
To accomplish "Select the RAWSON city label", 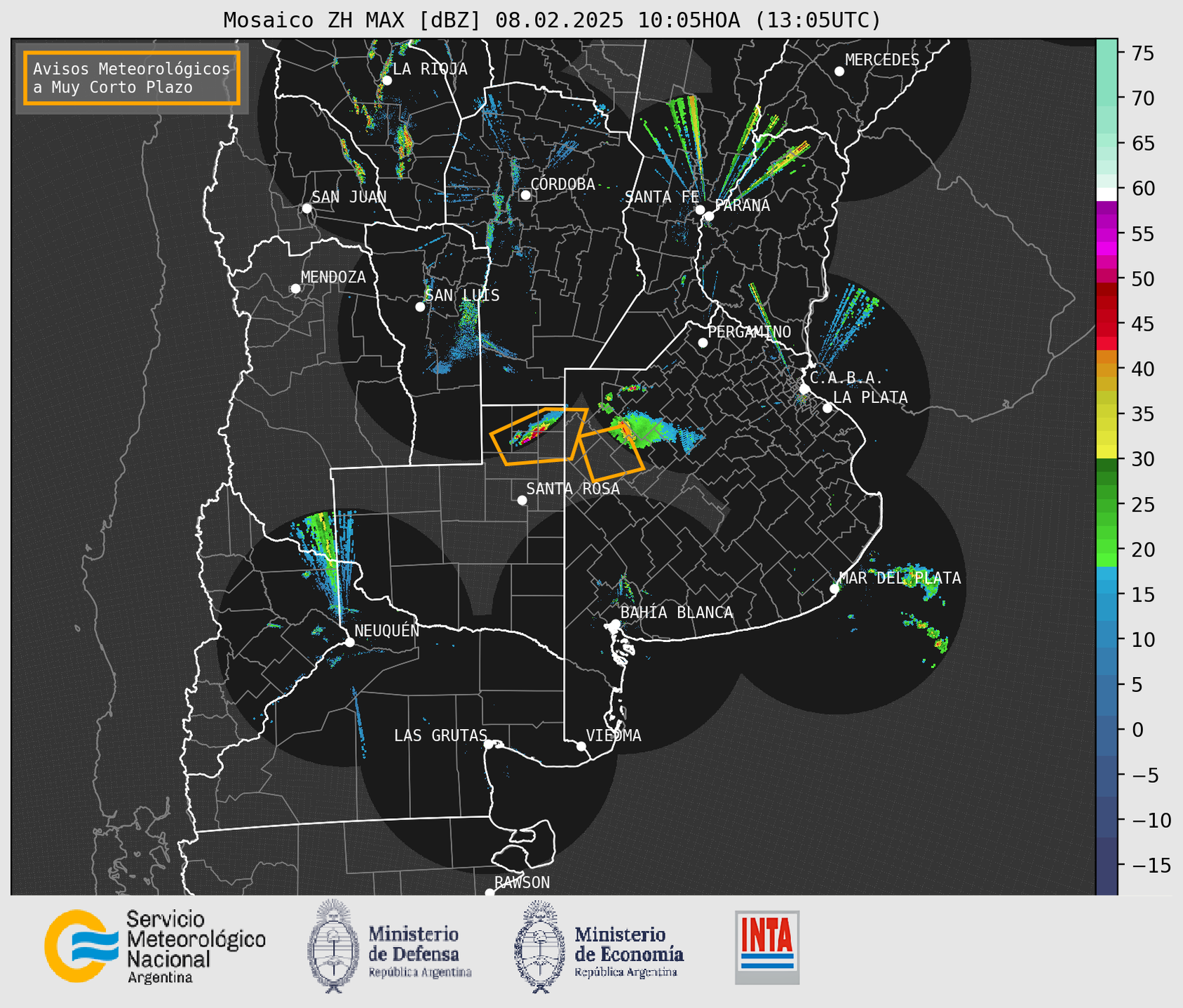I will click(522, 883).
